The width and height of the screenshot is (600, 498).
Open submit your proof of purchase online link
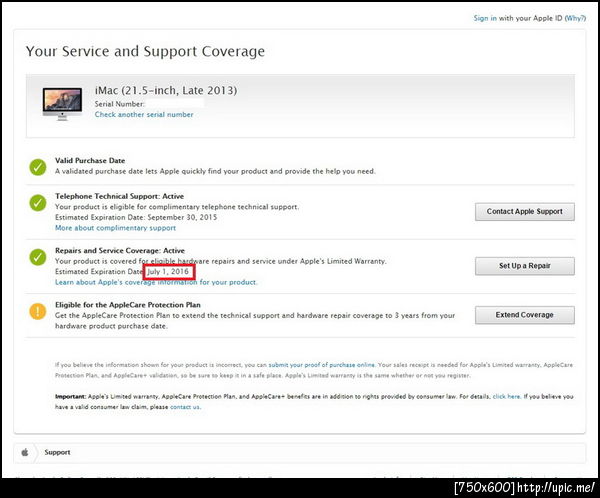(321, 365)
